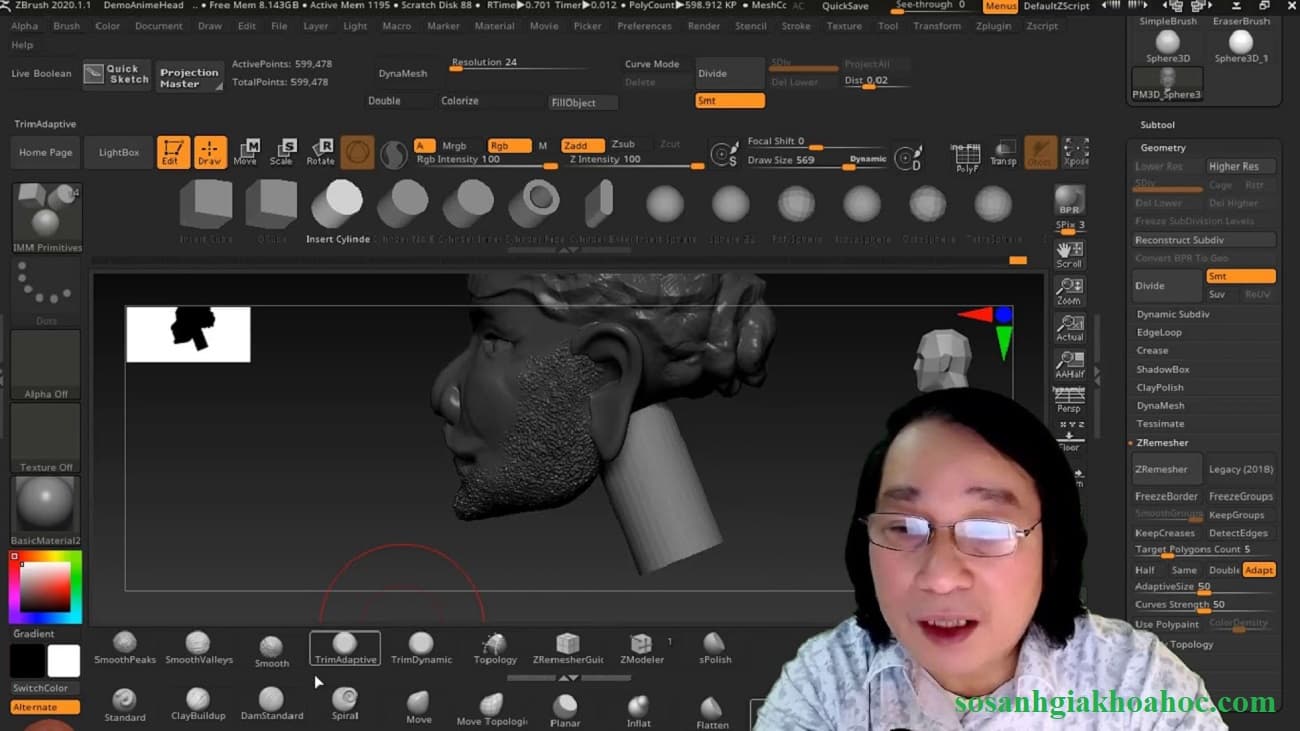Choose the Planar brush
This screenshot has height=731, width=1300.
[565, 711]
